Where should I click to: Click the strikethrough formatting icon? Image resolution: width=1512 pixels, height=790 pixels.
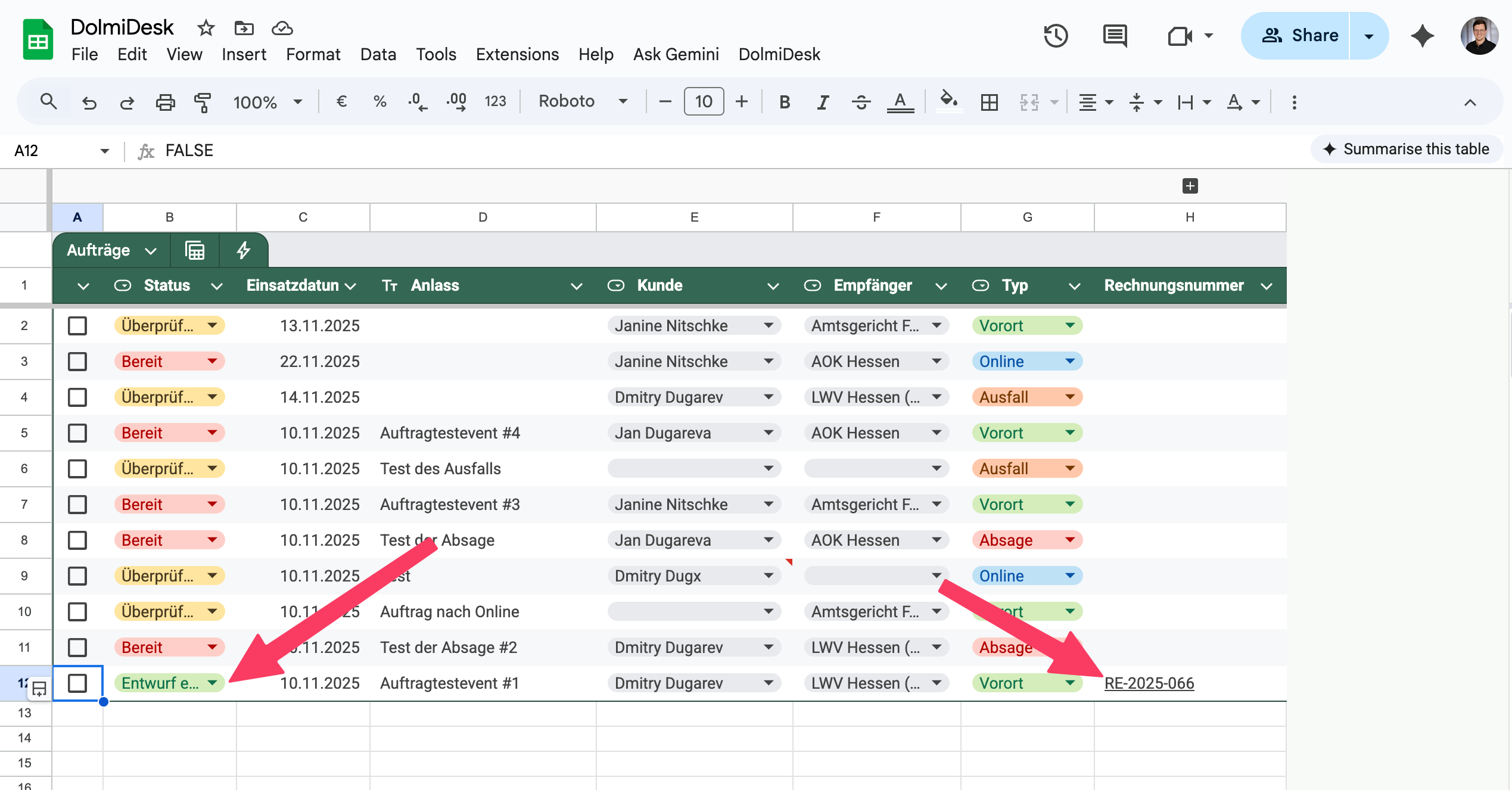[x=861, y=102]
